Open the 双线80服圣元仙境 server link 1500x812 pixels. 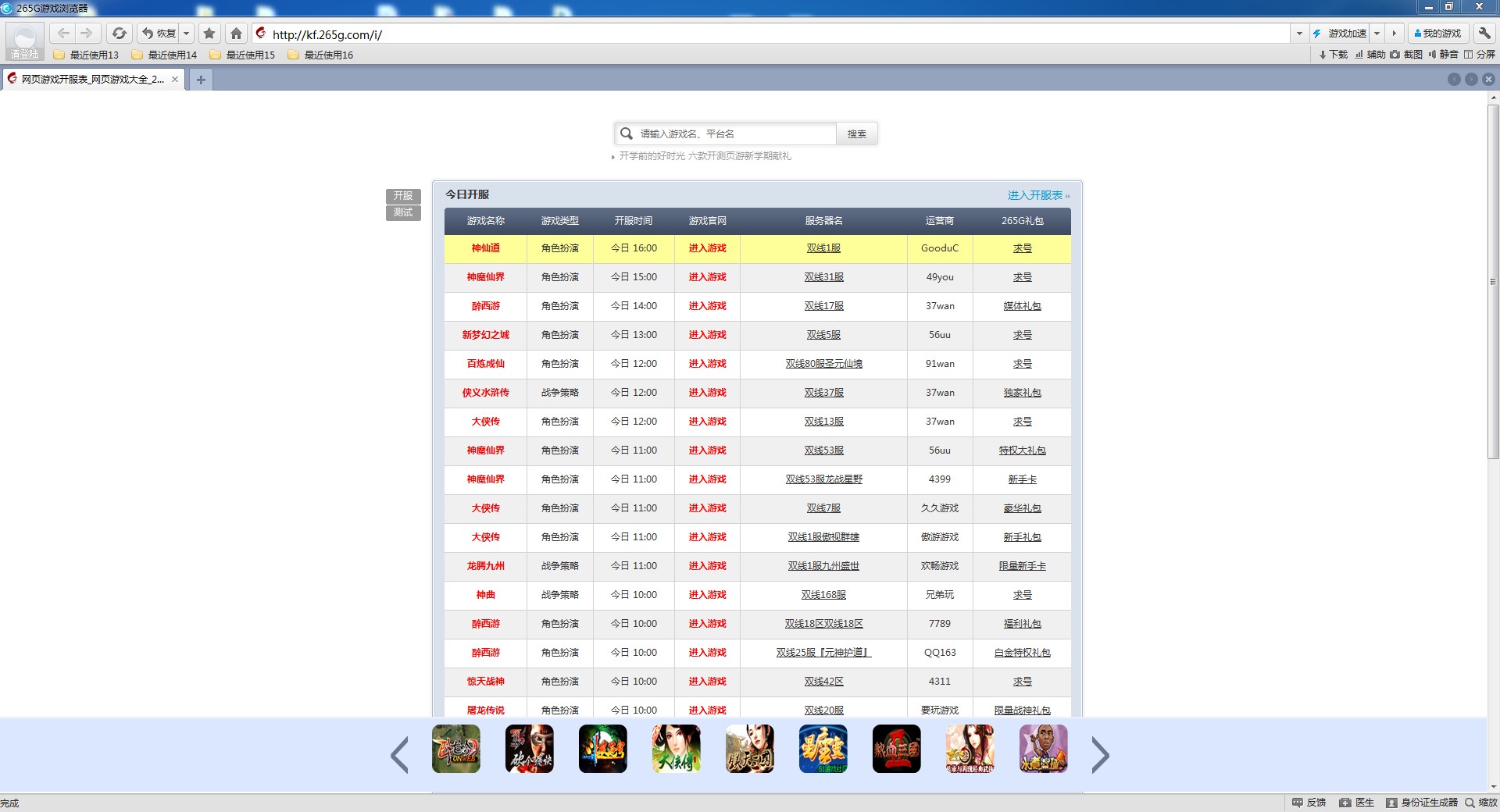(823, 364)
